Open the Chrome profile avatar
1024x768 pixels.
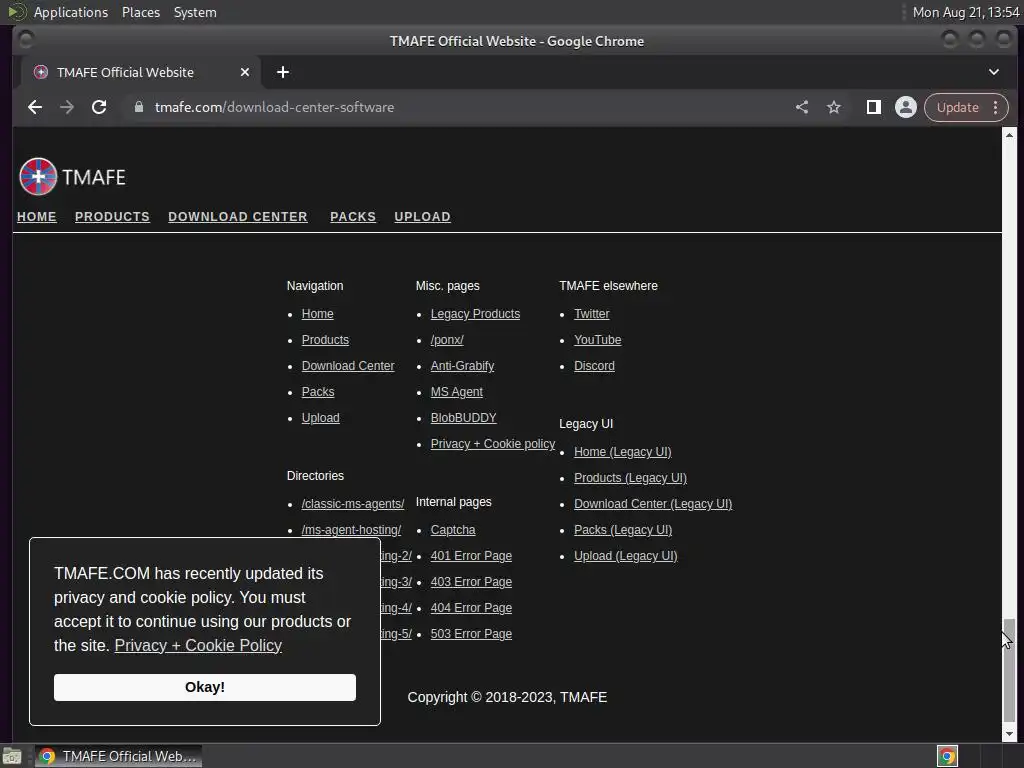pos(906,107)
